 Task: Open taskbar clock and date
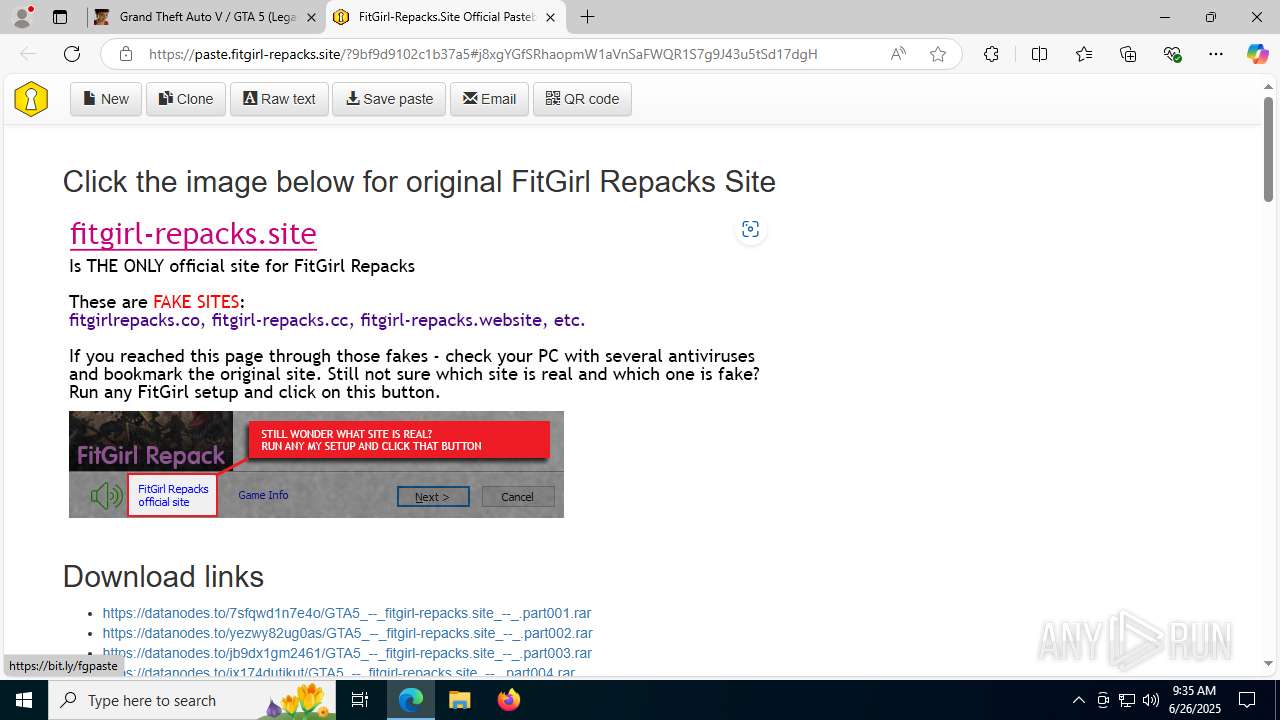click(x=1193, y=700)
